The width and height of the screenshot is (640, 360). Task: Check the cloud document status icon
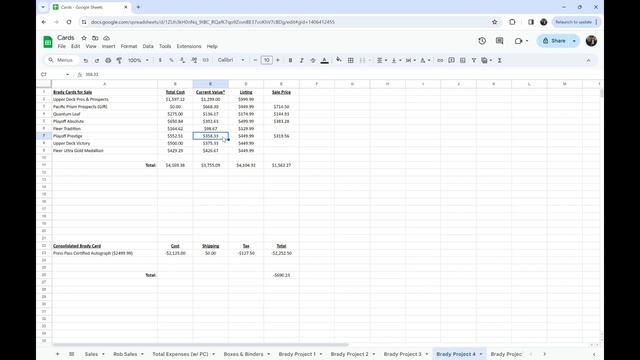[x=107, y=38]
